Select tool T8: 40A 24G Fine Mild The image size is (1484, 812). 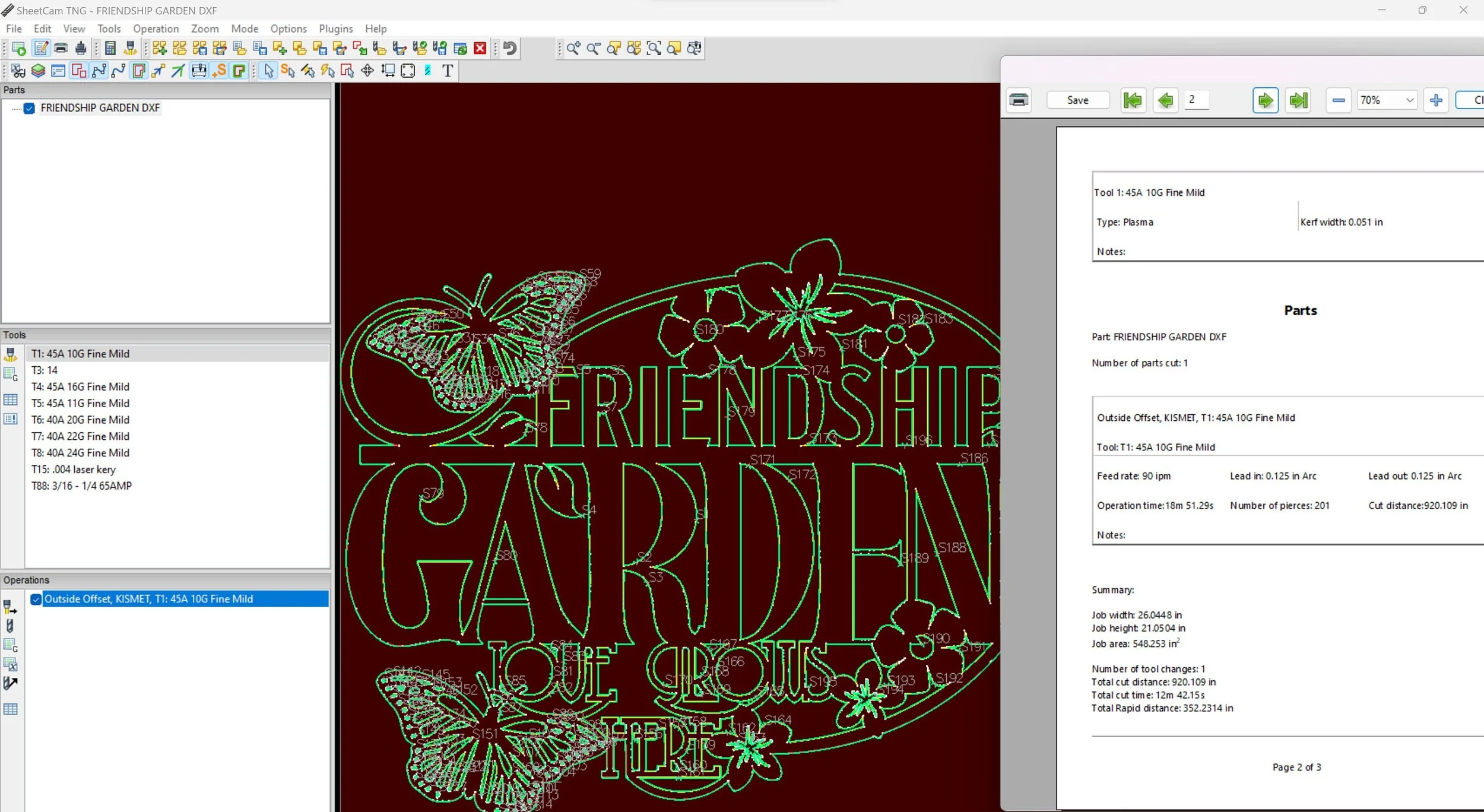[177, 453]
